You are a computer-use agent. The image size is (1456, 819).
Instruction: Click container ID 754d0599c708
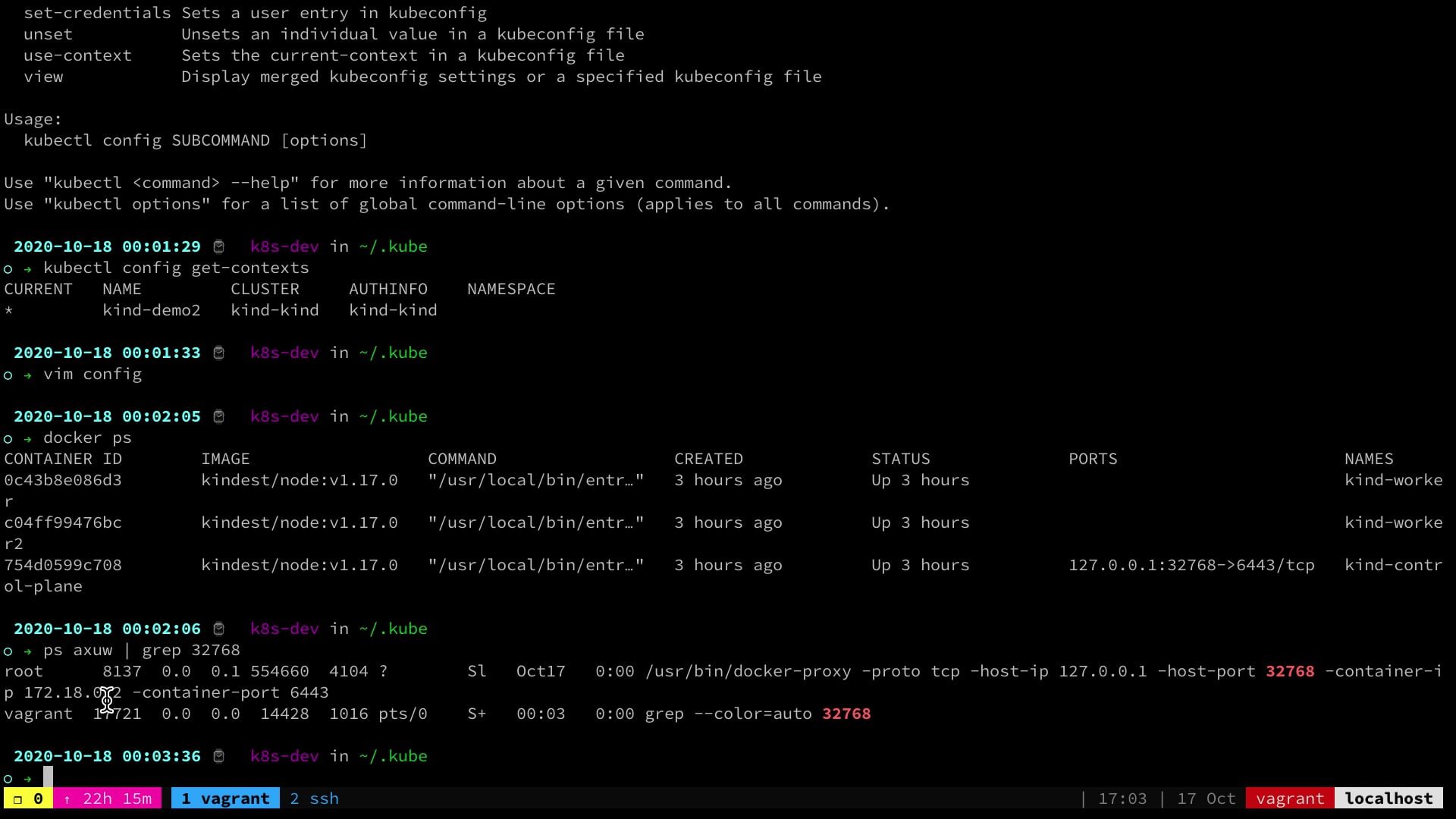[63, 565]
